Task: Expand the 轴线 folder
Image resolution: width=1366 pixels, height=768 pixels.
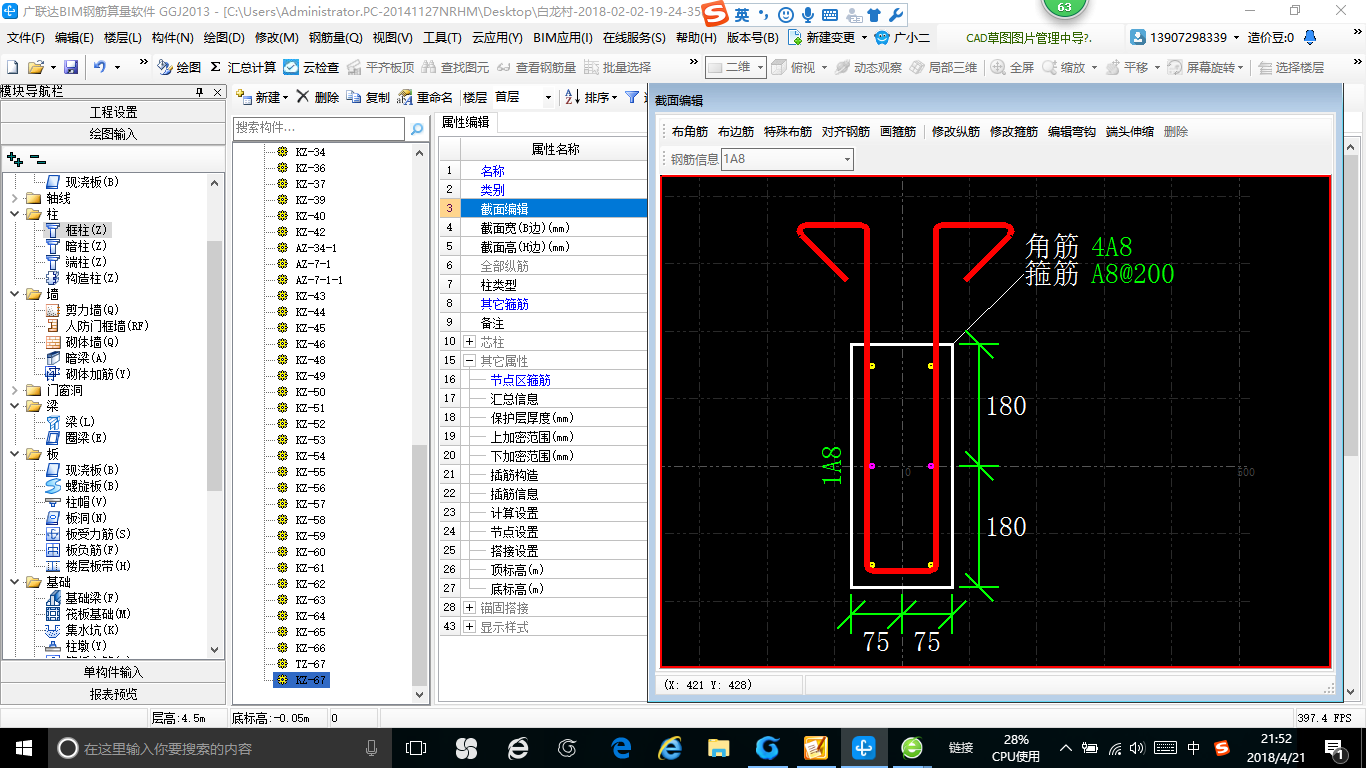Action: (15, 198)
